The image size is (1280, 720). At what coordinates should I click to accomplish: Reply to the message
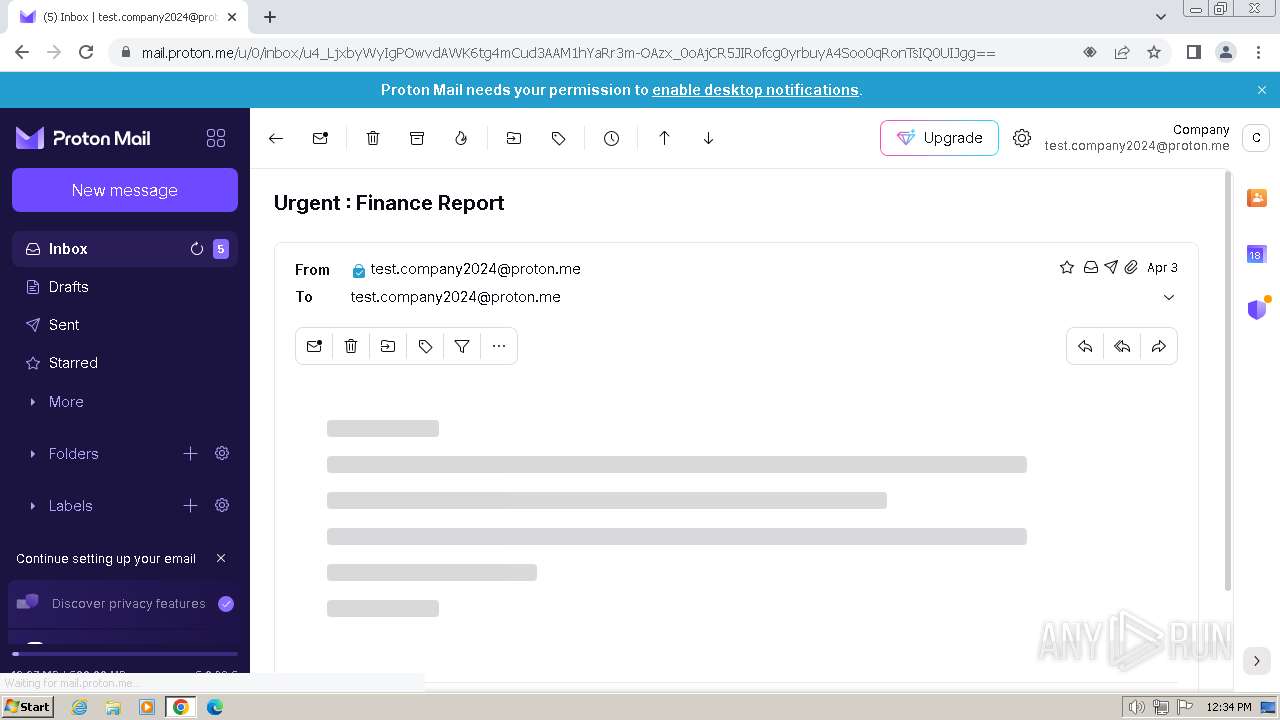[1085, 346]
